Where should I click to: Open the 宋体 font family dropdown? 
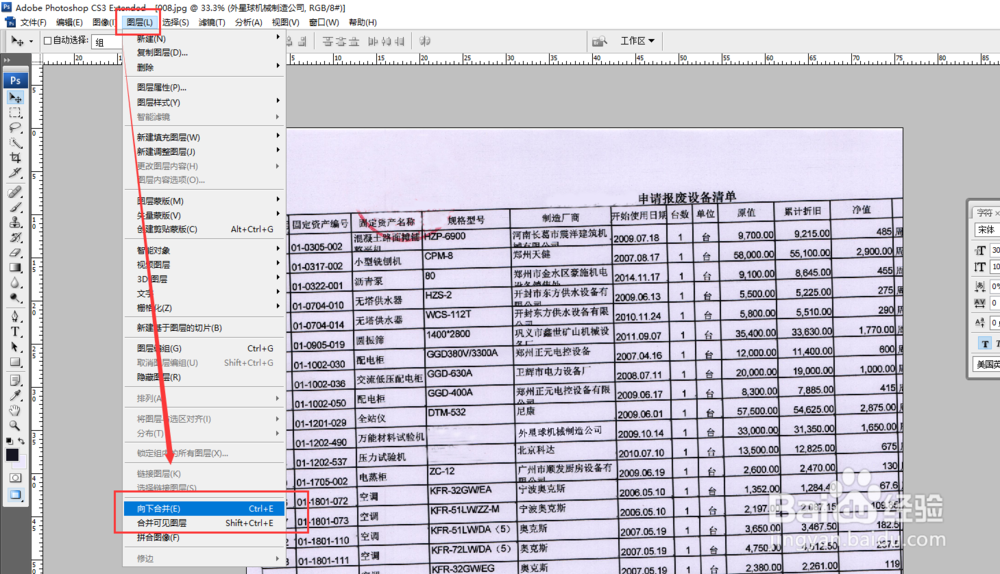(x=987, y=230)
